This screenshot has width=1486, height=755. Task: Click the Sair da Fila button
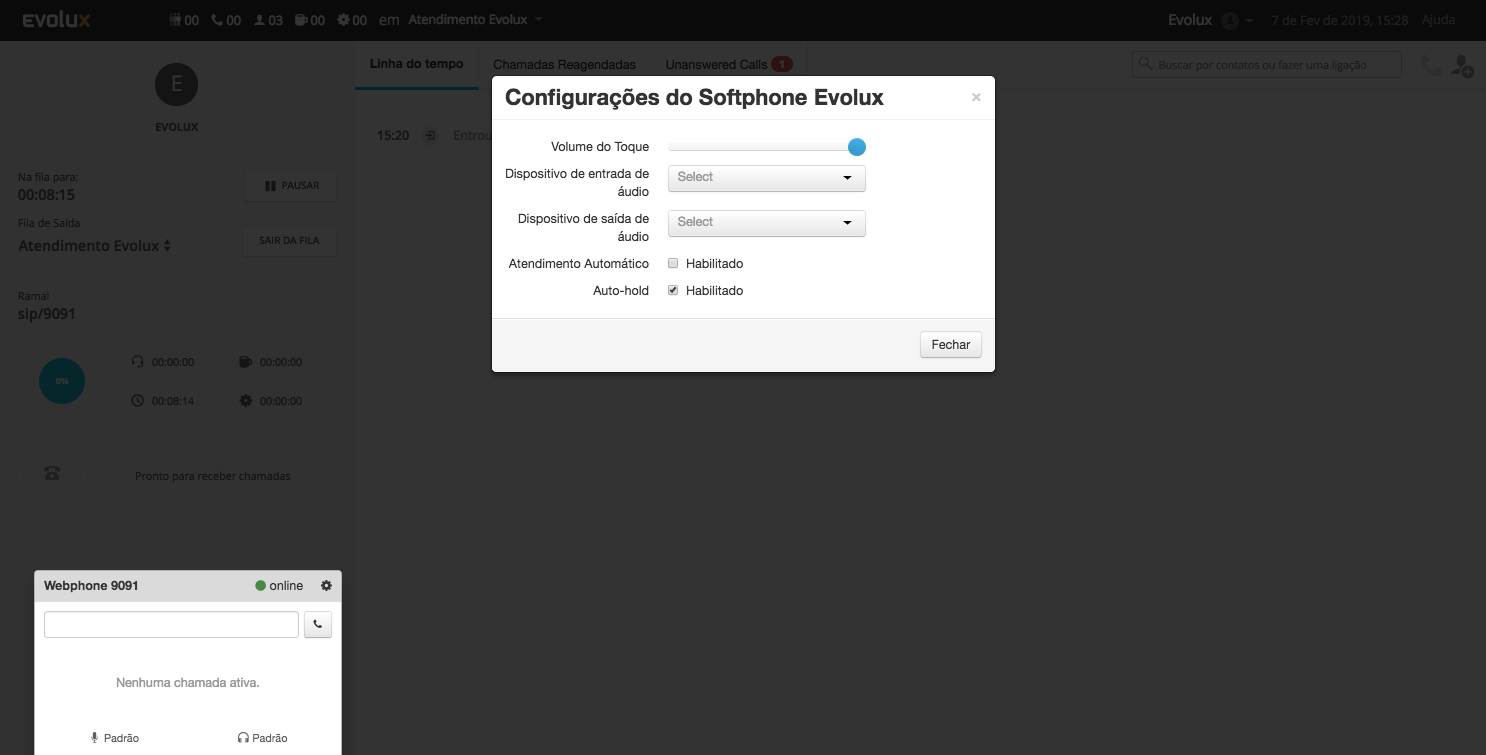pyautogui.click(x=290, y=241)
